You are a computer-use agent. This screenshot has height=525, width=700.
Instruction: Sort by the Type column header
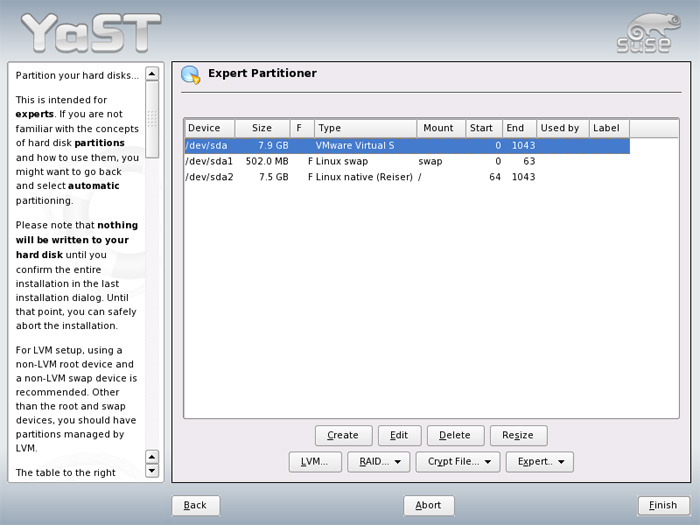pyautogui.click(x=365, y=128)
